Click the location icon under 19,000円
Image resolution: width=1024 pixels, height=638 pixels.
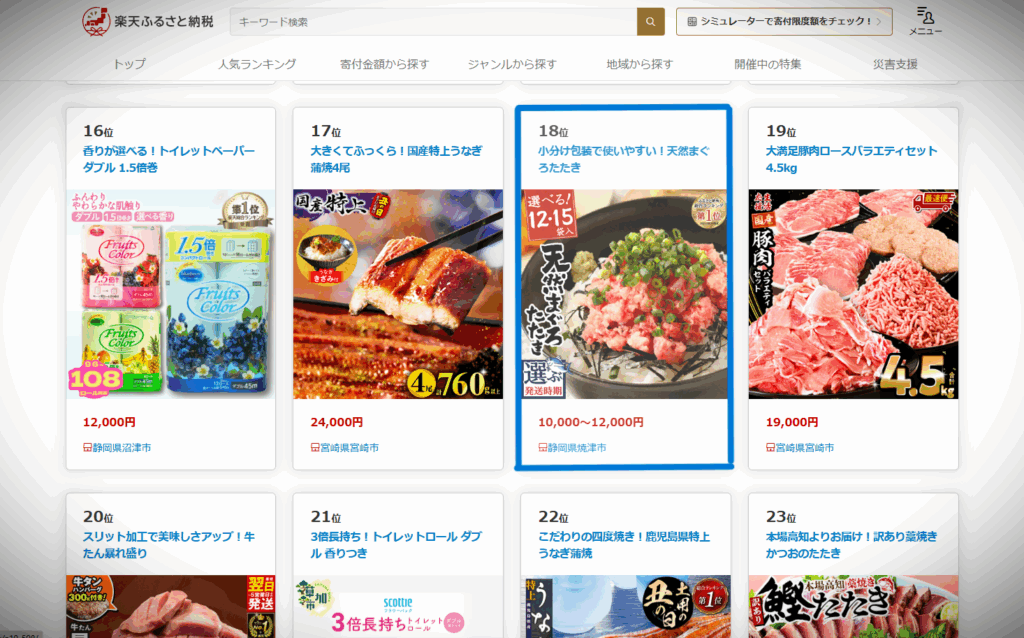tap(770, 447)
